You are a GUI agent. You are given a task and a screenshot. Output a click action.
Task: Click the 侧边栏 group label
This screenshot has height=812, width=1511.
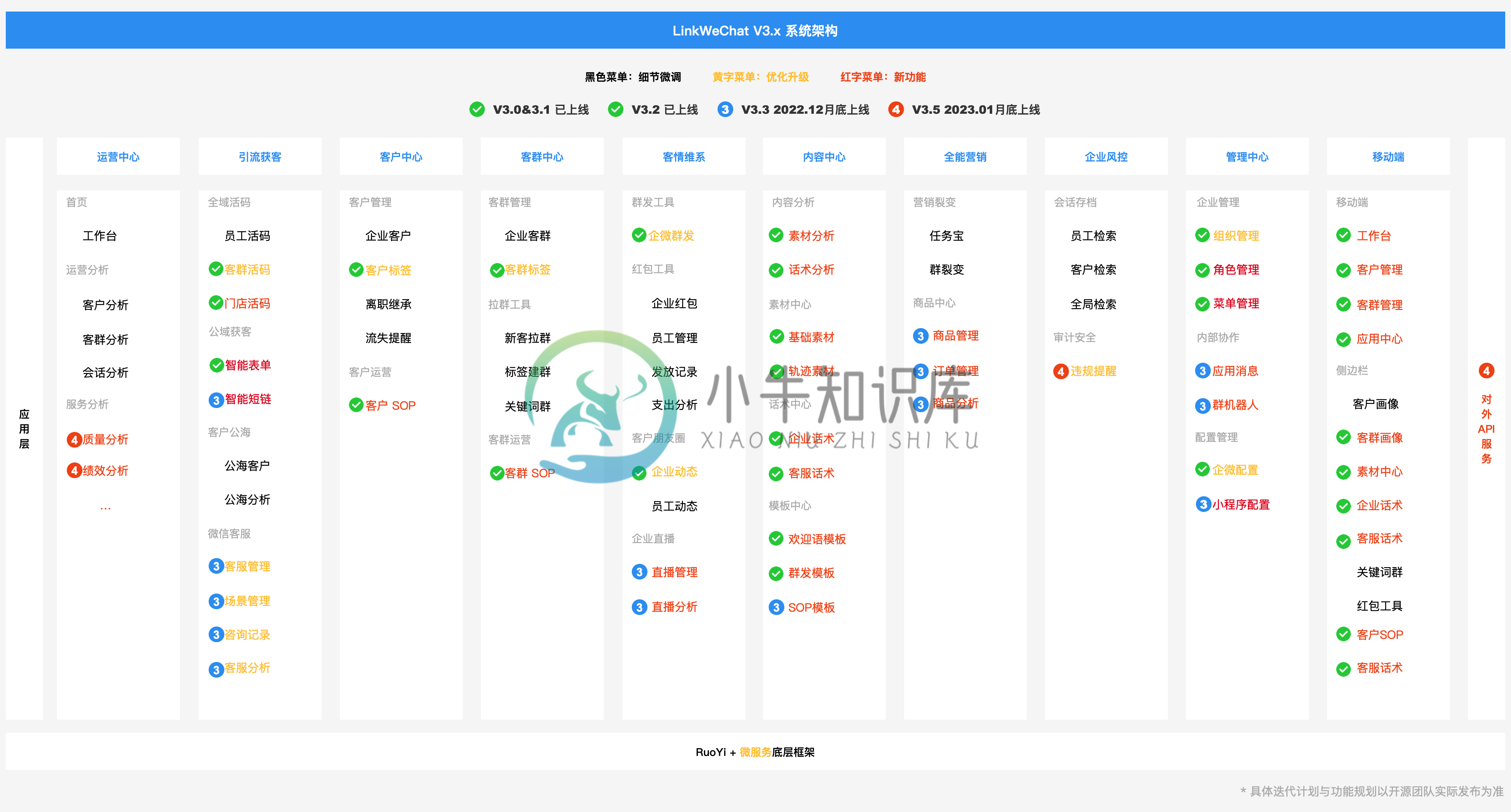(x=1352, y=371)
